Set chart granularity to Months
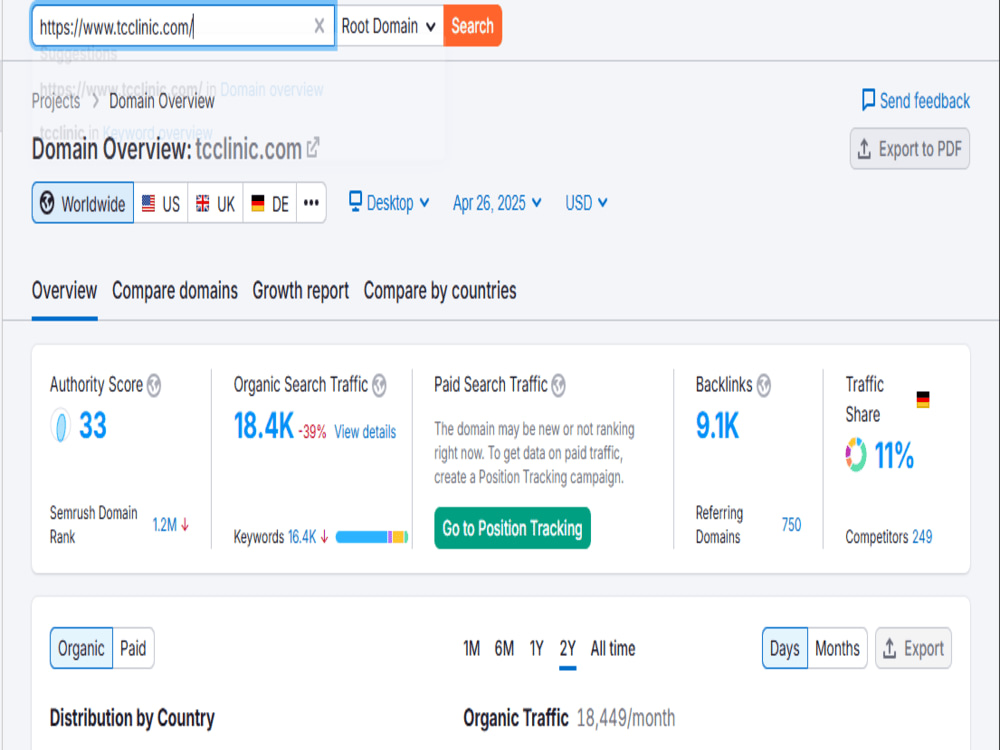Image resolution: width=1000 pixels, height=750 pixels. coord(837,649)
